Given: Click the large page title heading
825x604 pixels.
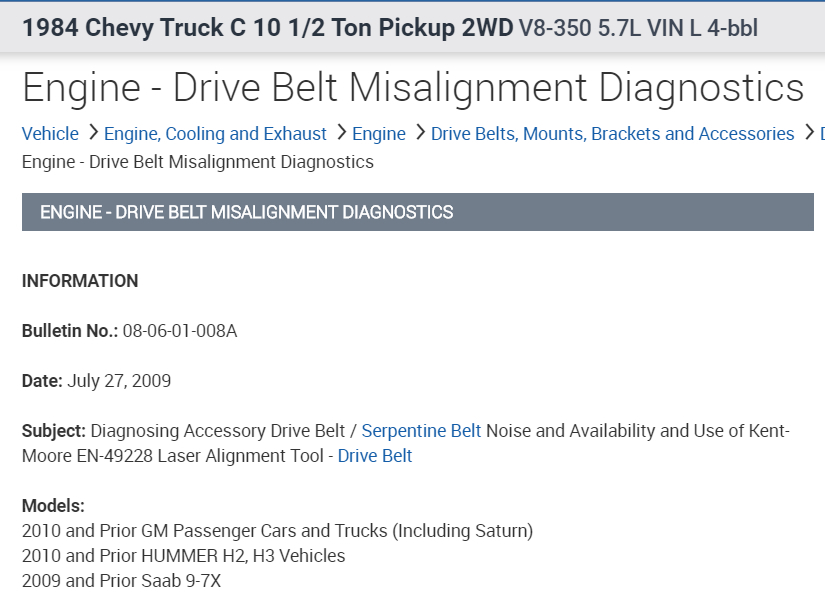Looking at the screenshot, I should [x=413, y=88].
